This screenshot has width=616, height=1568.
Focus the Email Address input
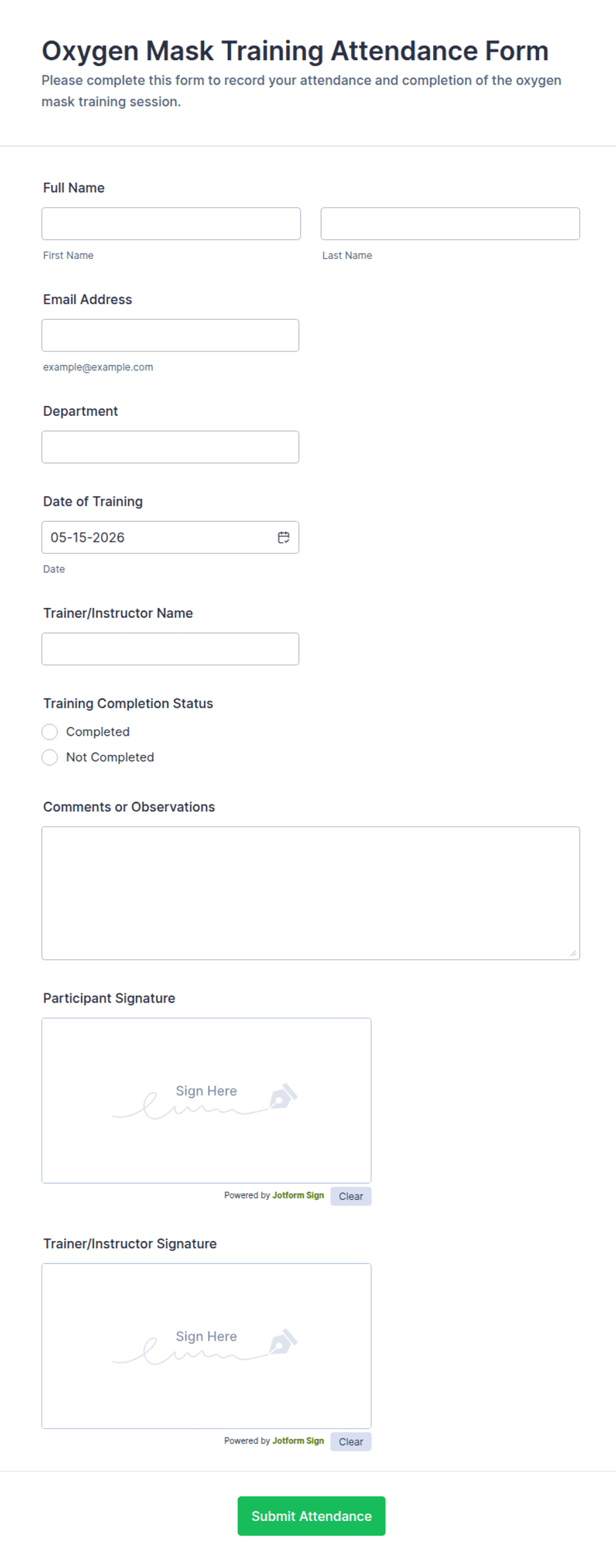tap(170, 335)
